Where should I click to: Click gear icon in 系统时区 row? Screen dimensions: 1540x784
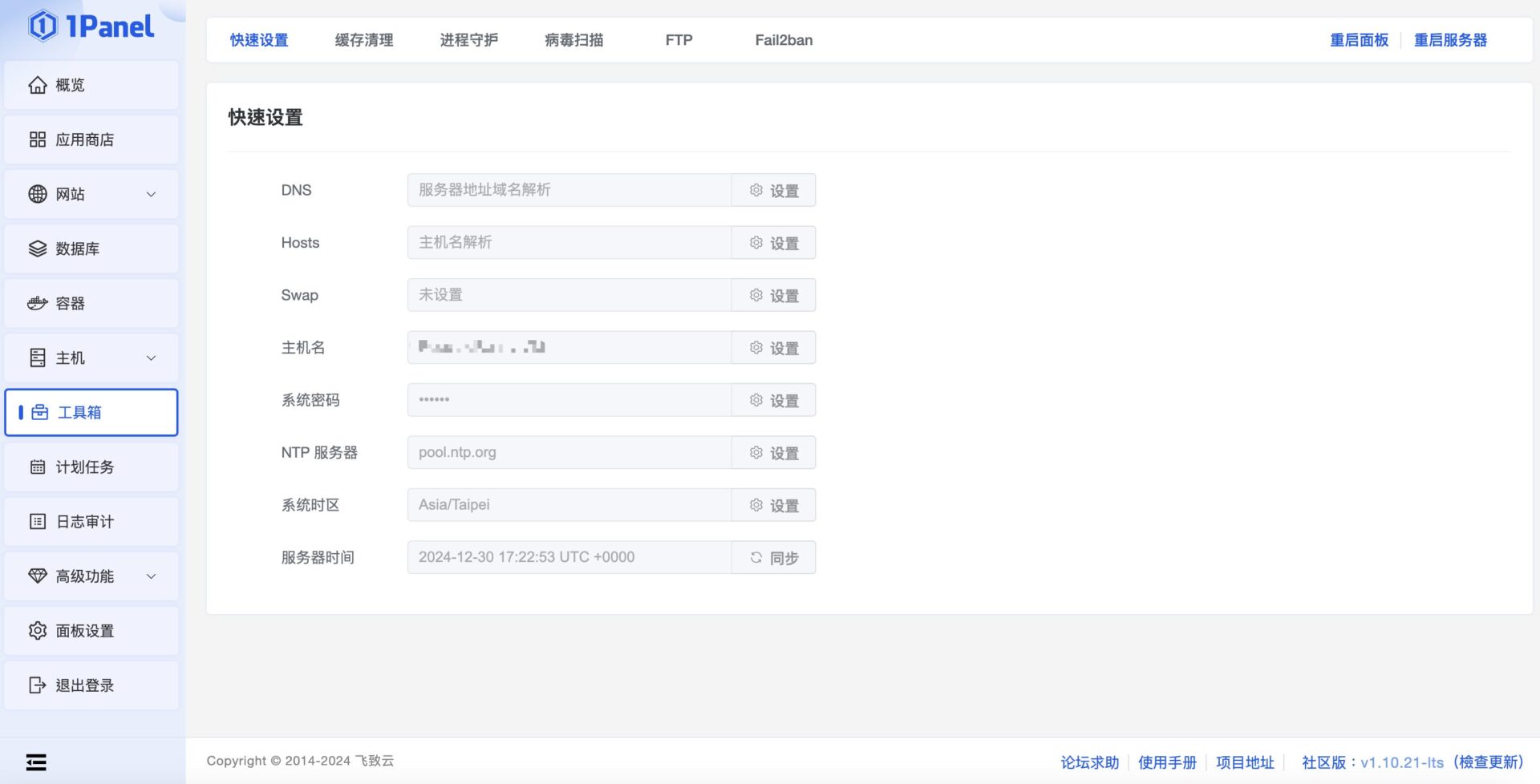tap(756, 504)
